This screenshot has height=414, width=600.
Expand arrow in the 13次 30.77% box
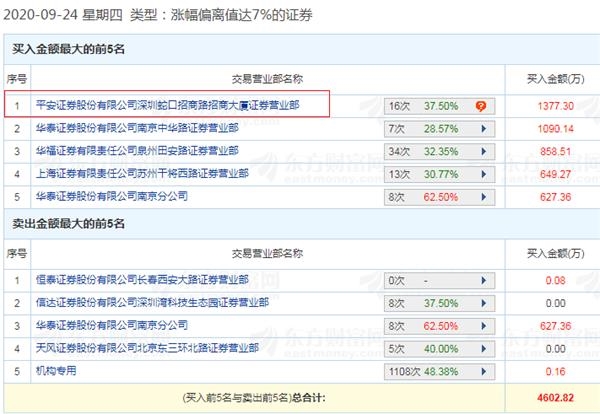coord(484,174)
